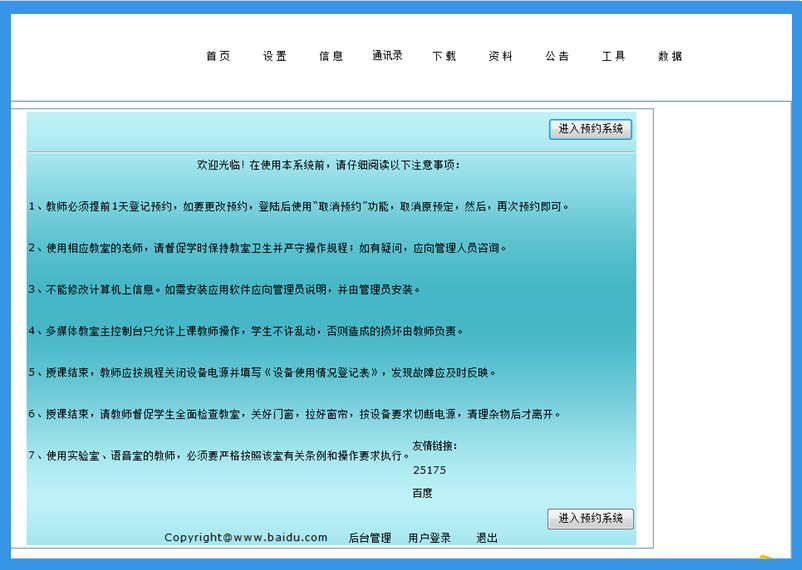Viewport: 802px width, 570px height.
Task: Go to the 公告 menu item
Action: [557, 56]
